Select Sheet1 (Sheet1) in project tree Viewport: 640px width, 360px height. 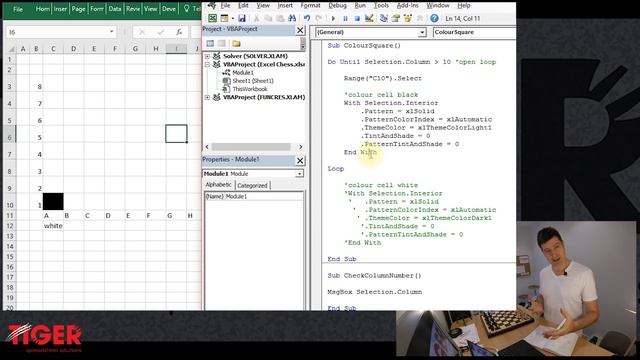coord(253,81)
